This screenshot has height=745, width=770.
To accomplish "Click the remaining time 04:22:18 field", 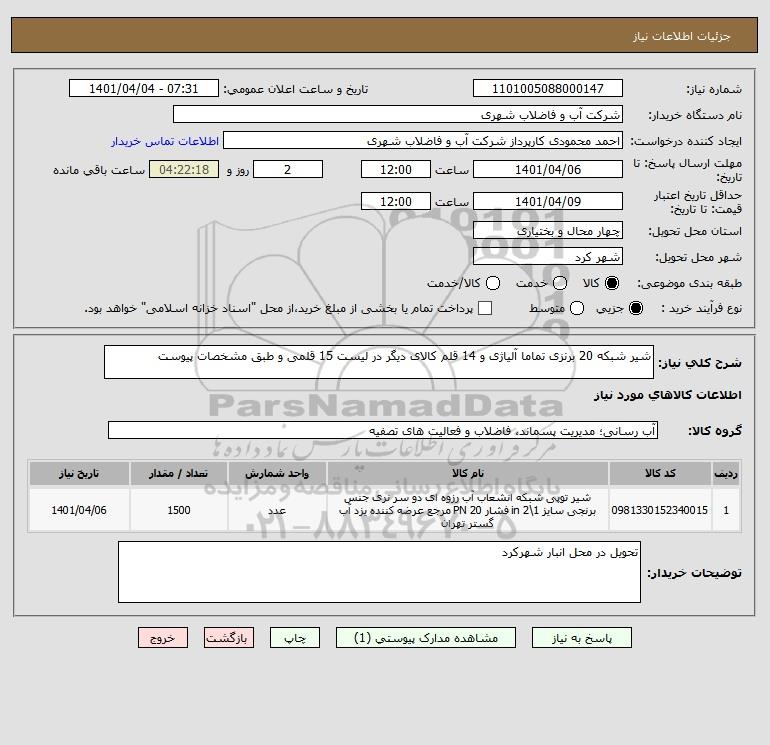I will point(184,169).
